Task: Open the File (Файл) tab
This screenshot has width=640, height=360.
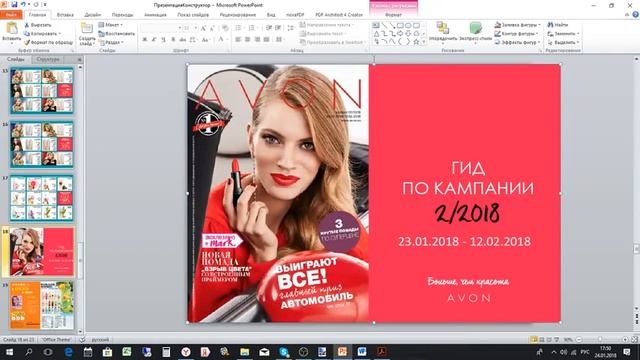Action: (11, 15)
